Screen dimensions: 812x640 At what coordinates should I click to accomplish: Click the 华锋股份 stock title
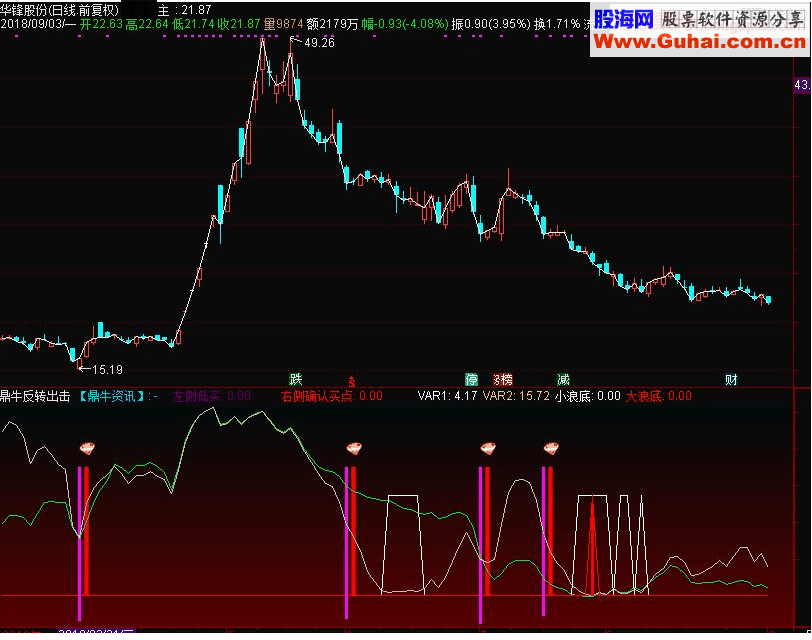24,9
